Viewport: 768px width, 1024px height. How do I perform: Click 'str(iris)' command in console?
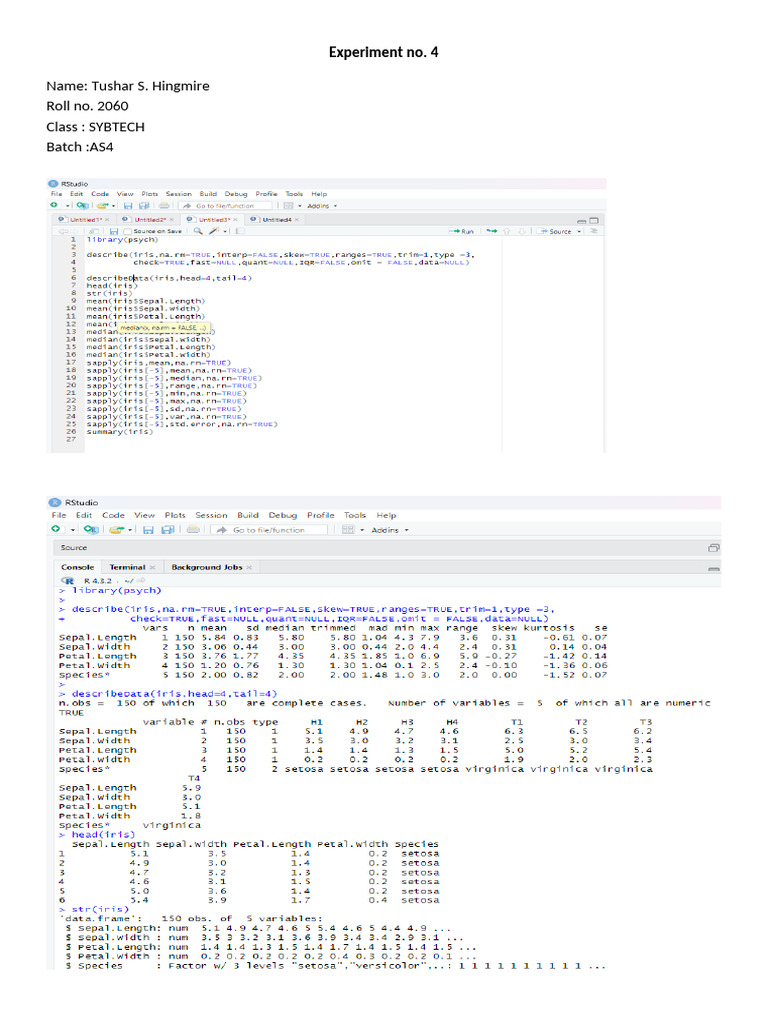point(100,910)
